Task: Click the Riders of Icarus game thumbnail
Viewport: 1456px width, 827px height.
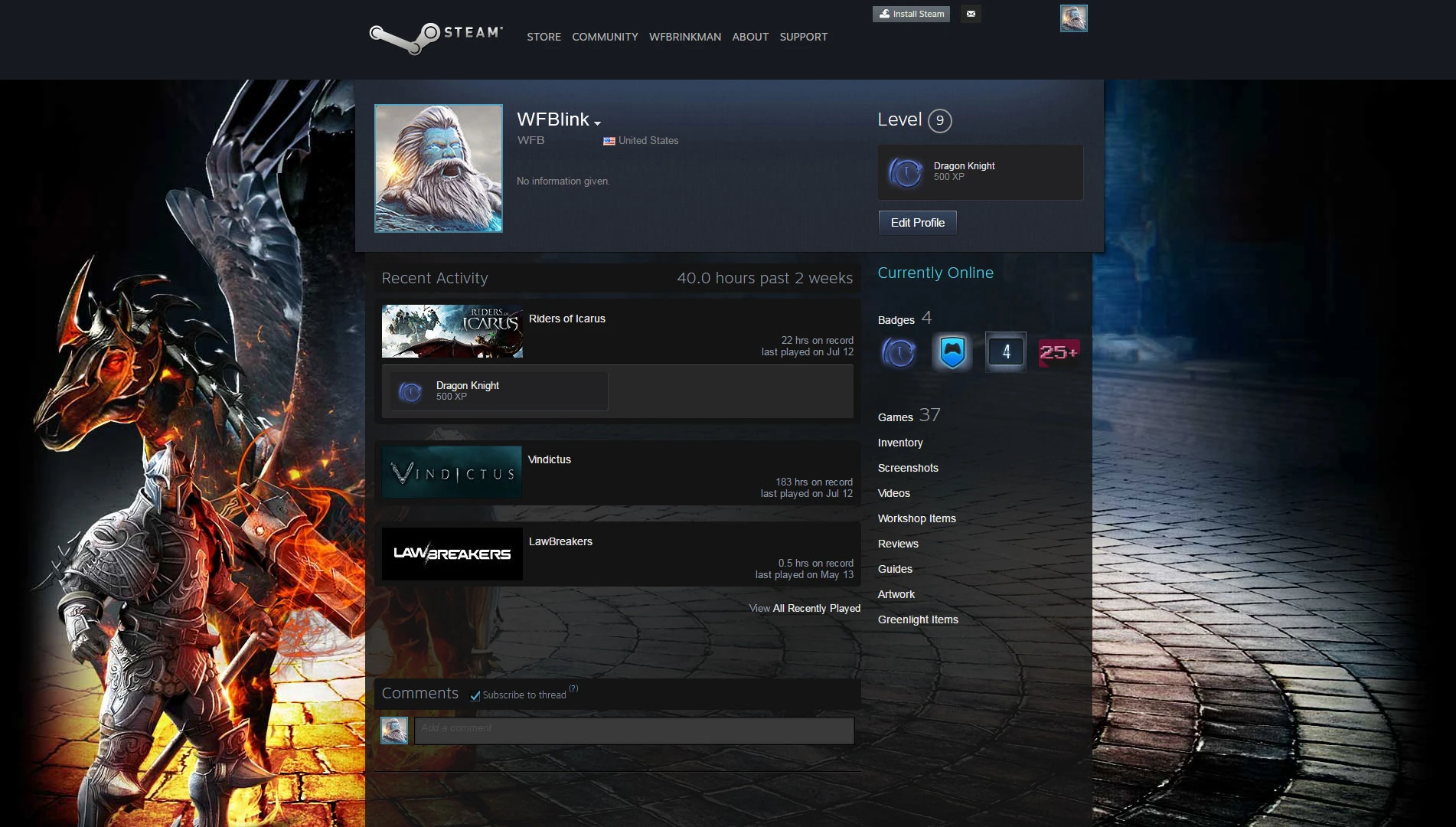Action: coord(452,332)
